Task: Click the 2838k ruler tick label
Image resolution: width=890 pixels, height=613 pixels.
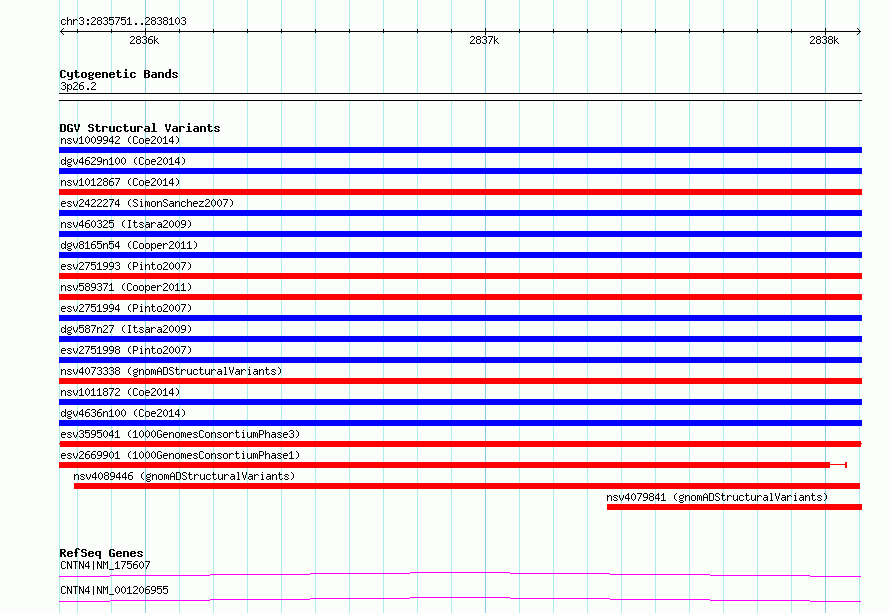Action: (x=824, y=40)
